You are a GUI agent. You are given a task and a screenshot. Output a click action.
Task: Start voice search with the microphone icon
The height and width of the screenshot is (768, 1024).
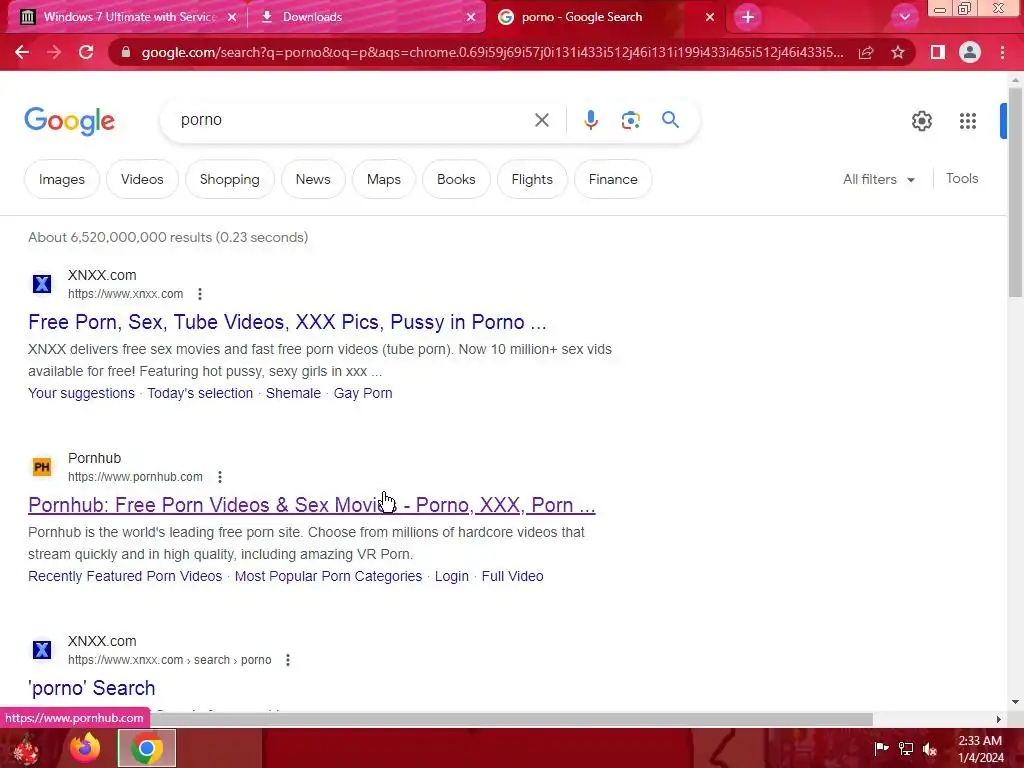point(590,120)
